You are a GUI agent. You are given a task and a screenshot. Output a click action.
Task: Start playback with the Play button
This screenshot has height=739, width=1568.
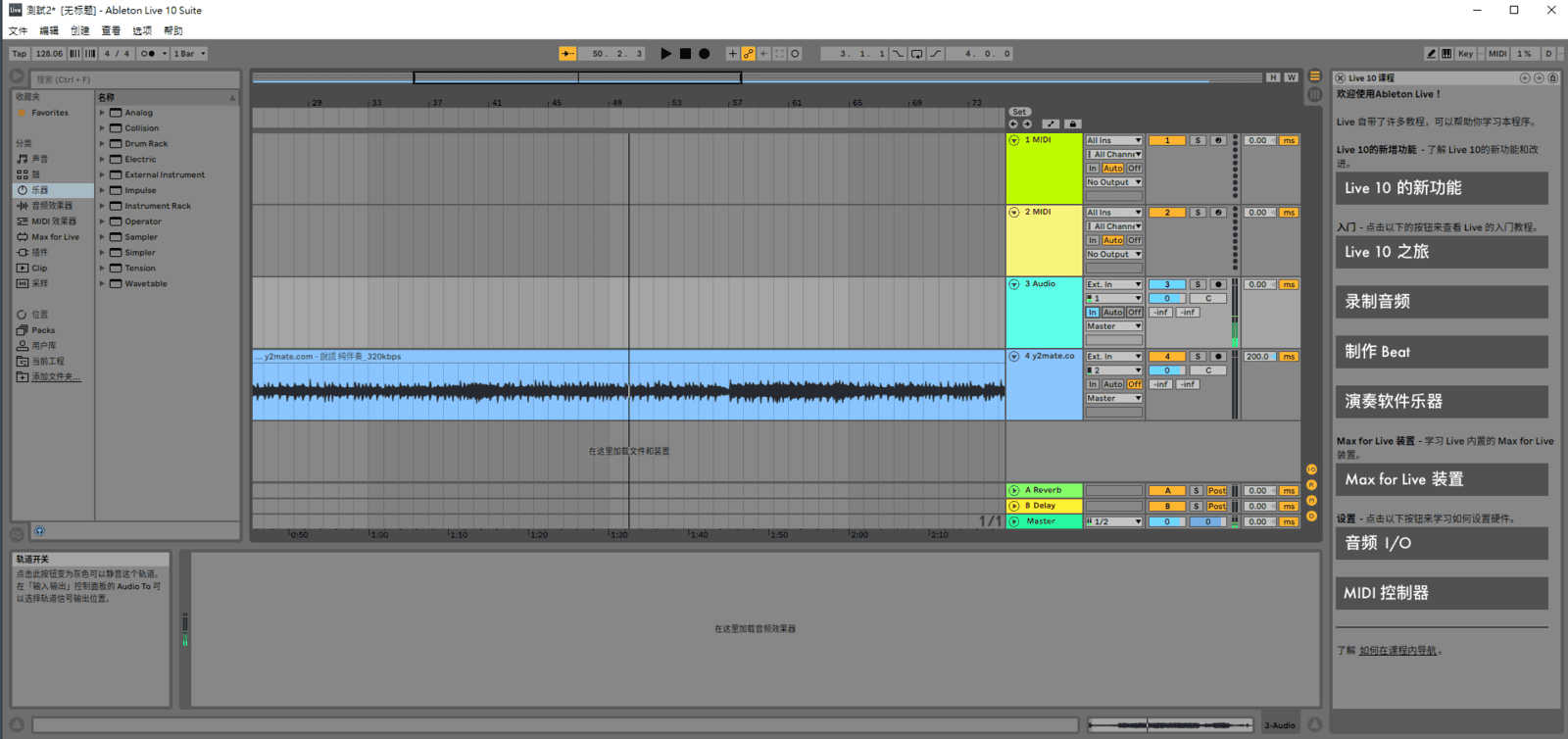[666, 54]
